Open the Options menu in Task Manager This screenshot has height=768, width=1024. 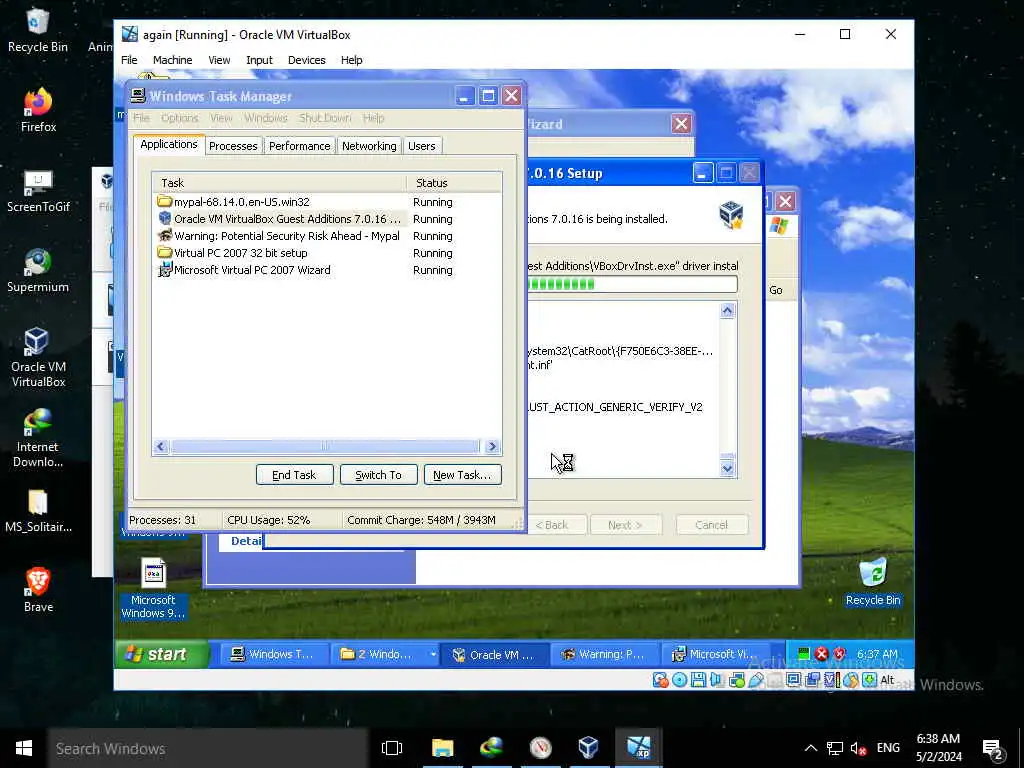pos(180,118)
